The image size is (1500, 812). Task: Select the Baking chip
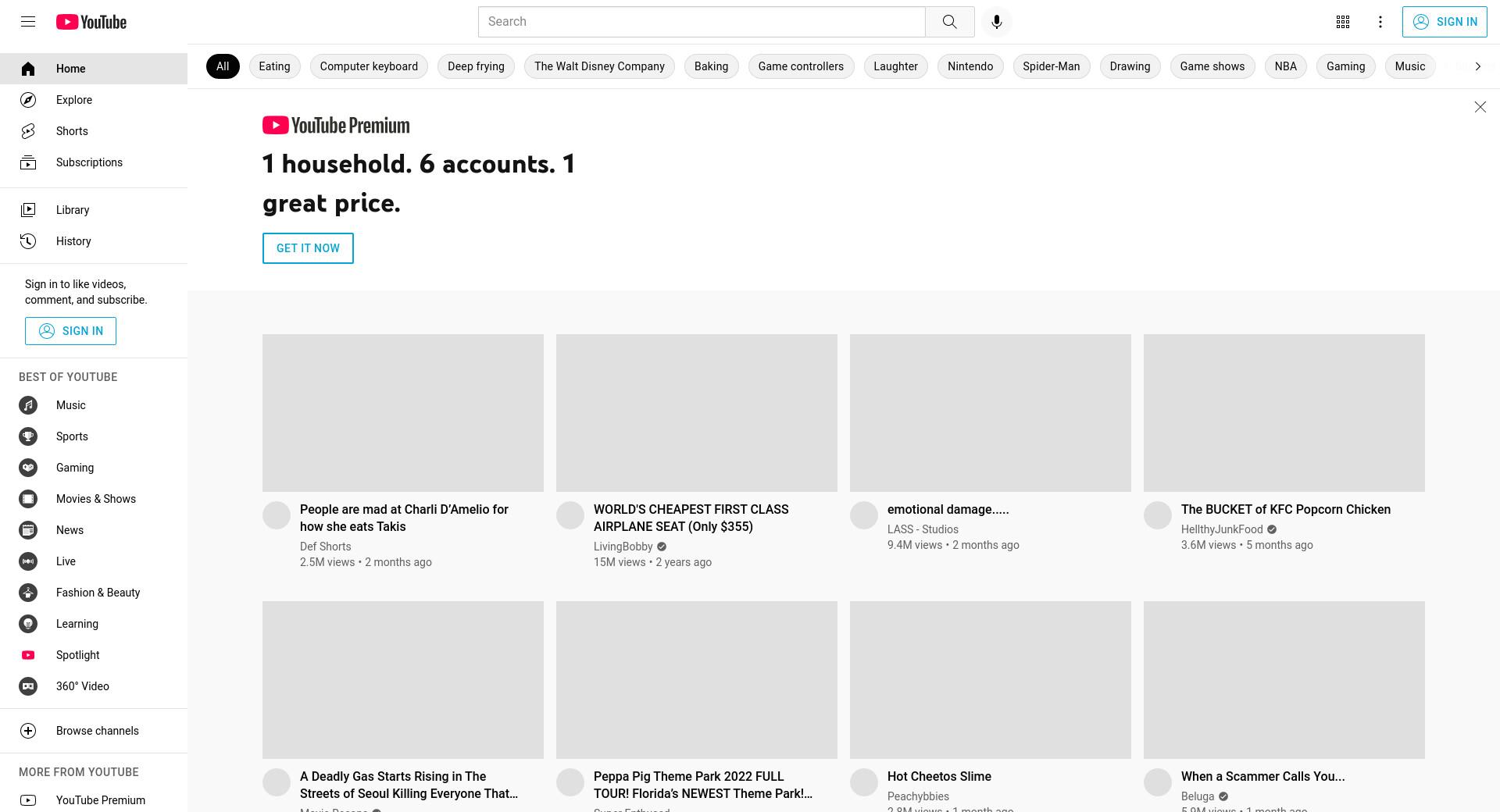click(711, 66)
